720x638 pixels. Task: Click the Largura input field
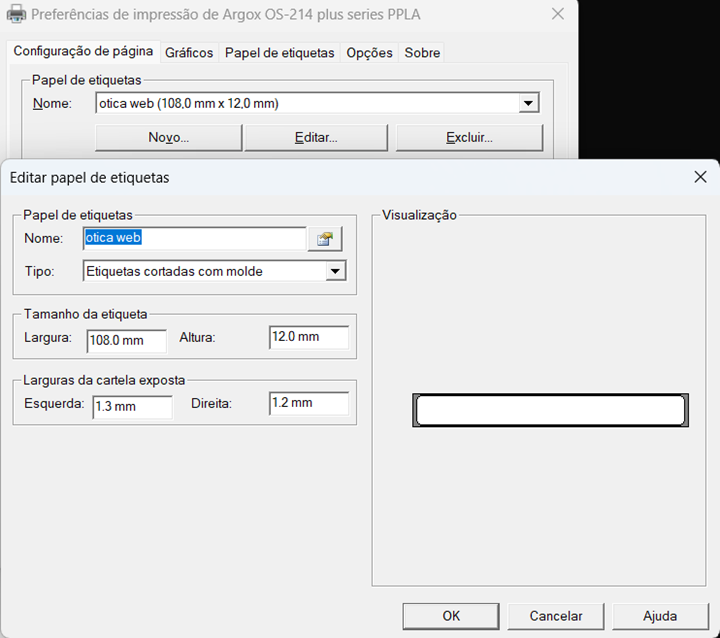pos(126,341)
